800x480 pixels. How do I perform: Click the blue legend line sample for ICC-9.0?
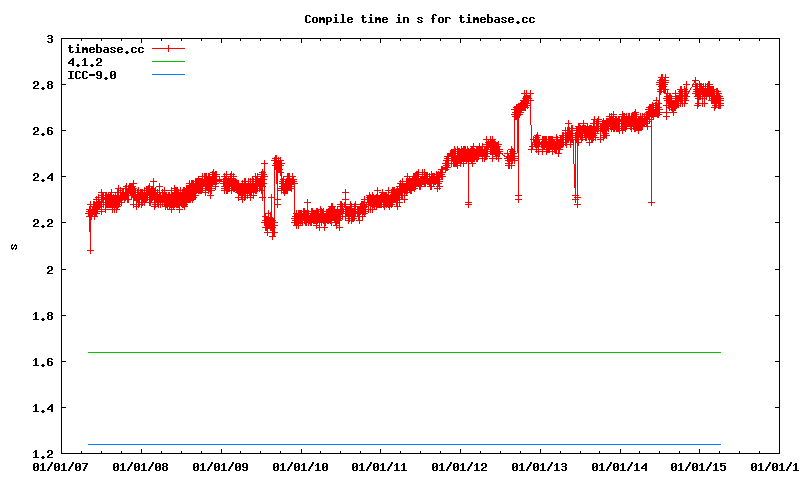[x=170, y=75]
